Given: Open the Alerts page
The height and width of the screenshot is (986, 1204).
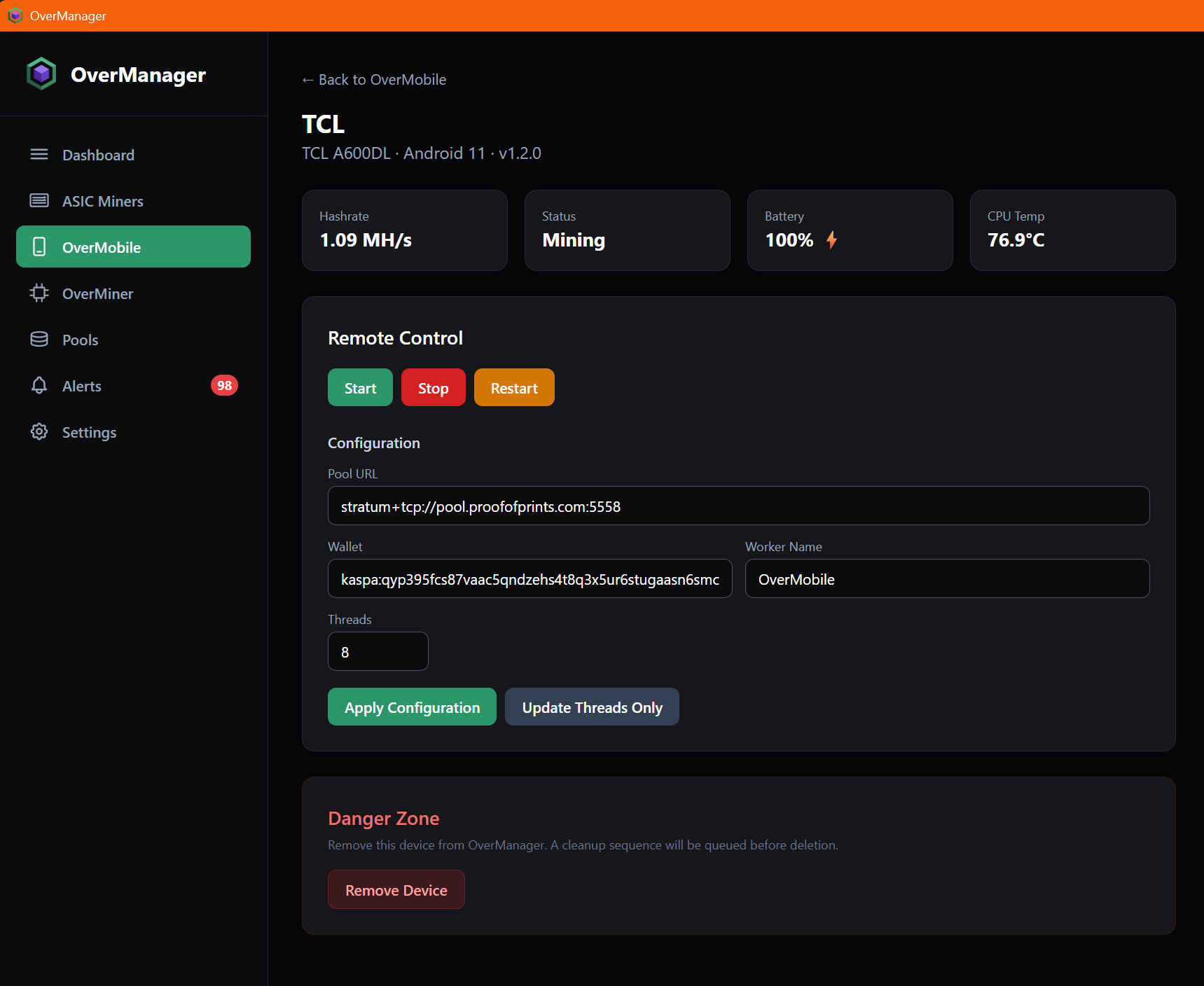Looking at the screenshot, I should tap(133, 385).
